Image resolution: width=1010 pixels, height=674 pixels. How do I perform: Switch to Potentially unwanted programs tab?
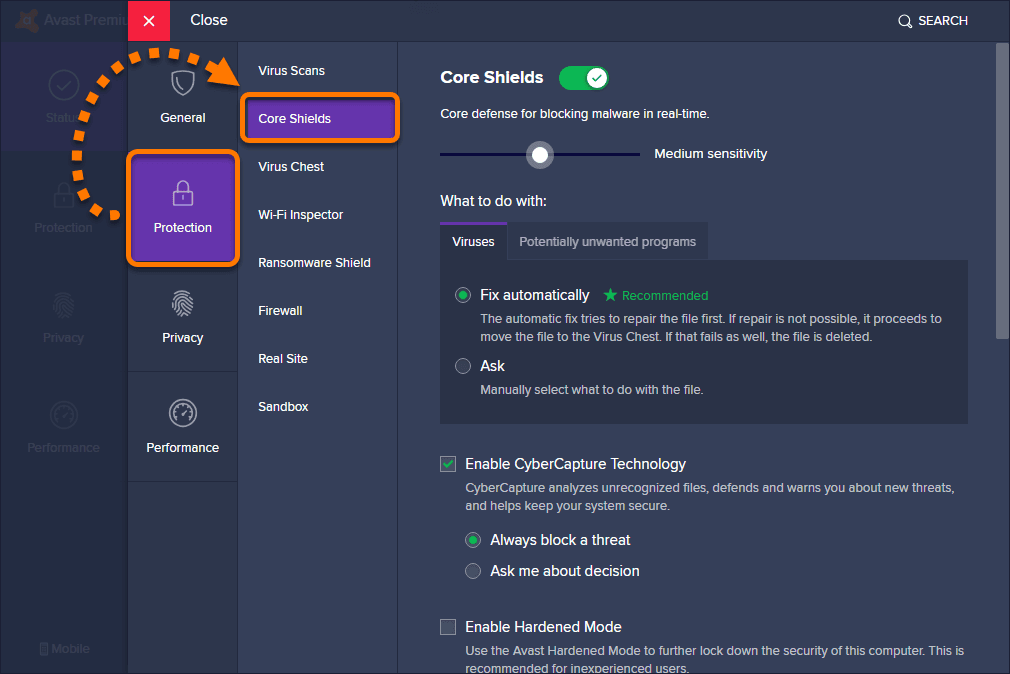(607, 242)
